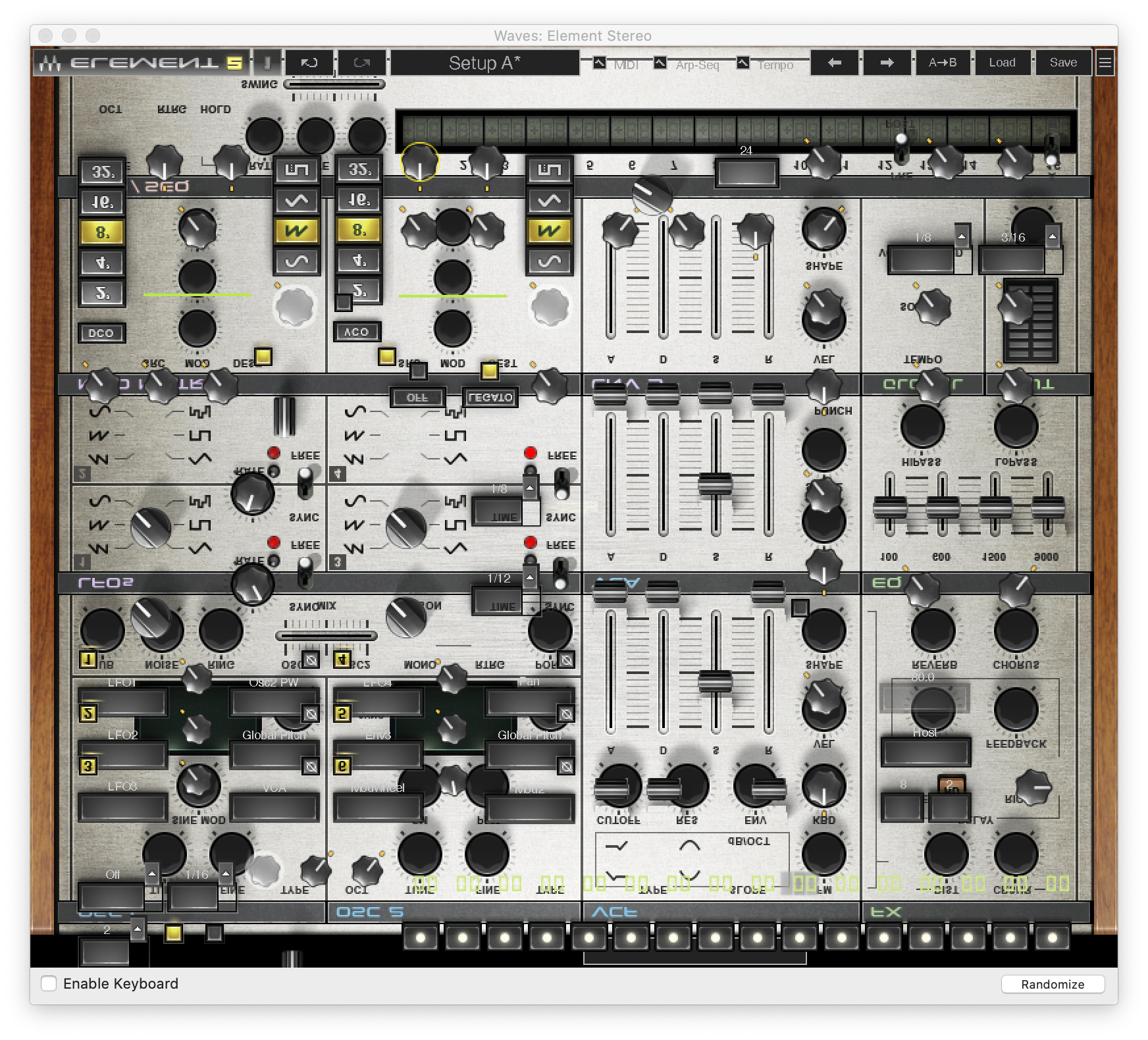Open the Setup A* preset menu
Viewport: 1148px width, 1040px height.
coord(484,63)
